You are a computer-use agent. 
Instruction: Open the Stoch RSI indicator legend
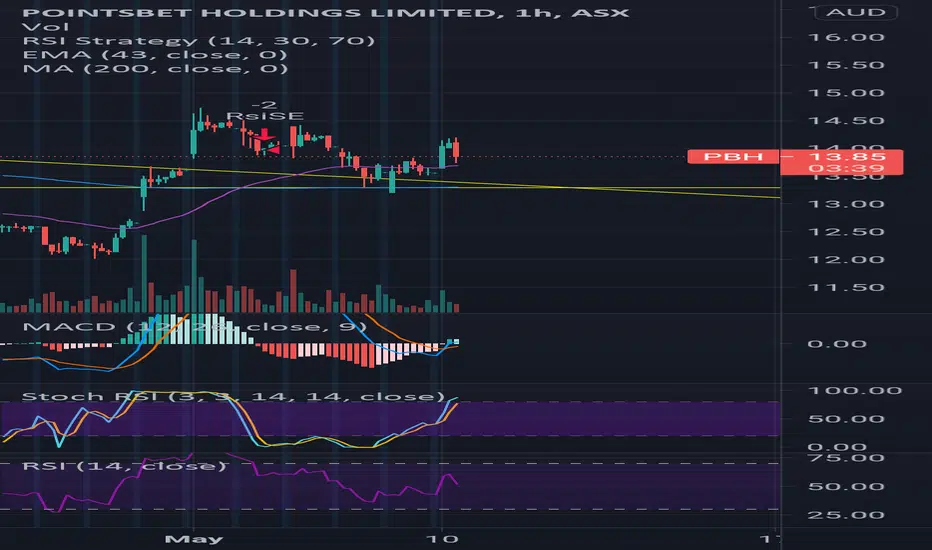point(233,396)
